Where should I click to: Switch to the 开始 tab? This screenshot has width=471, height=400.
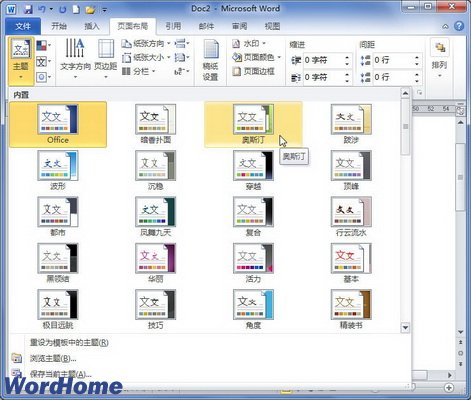pyautogui.click(x=59, y=26)
